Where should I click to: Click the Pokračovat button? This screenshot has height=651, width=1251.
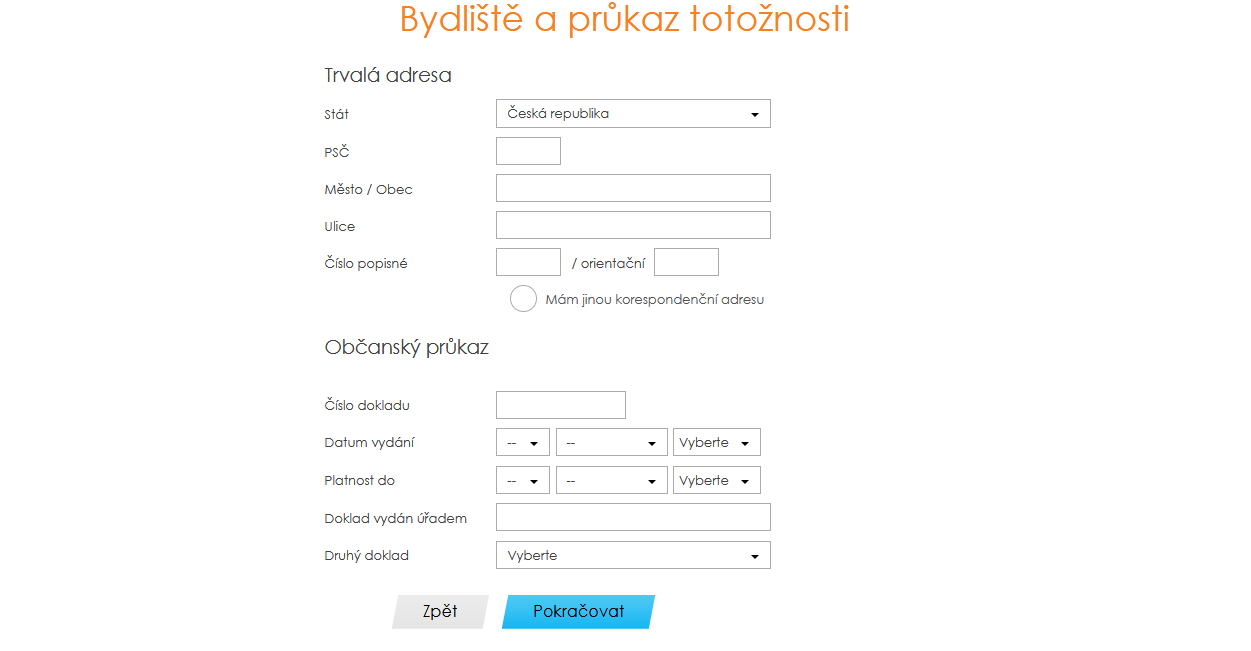[x=578, y=611]
